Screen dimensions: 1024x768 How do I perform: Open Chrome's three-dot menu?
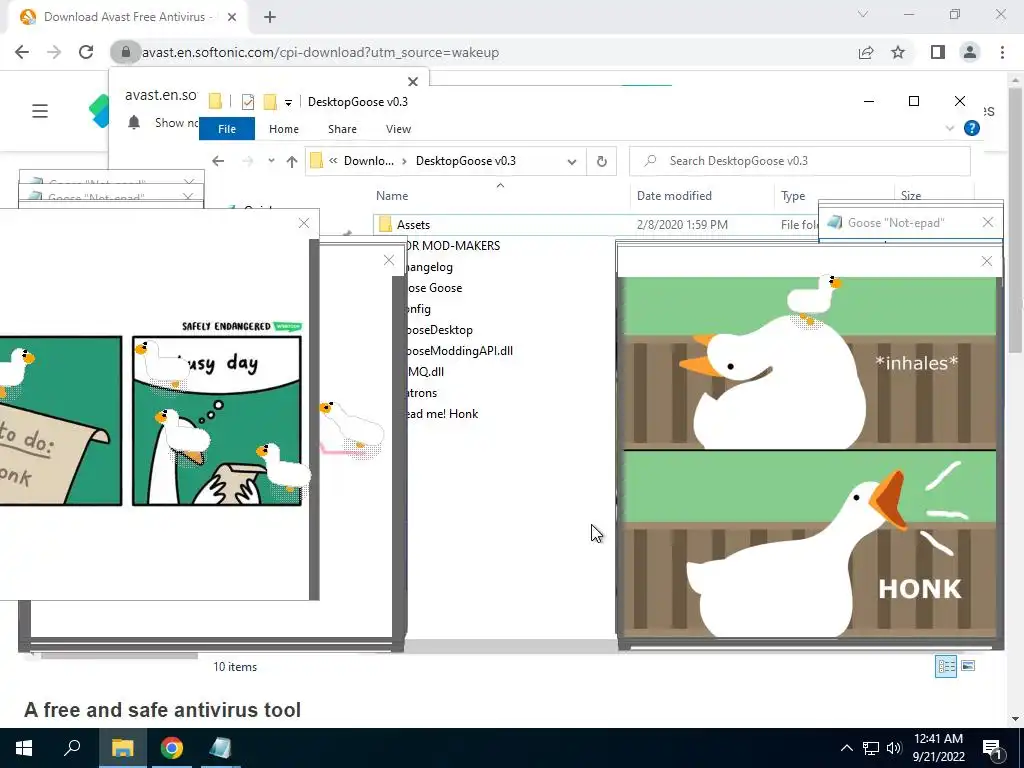(x=1002, y=52)
